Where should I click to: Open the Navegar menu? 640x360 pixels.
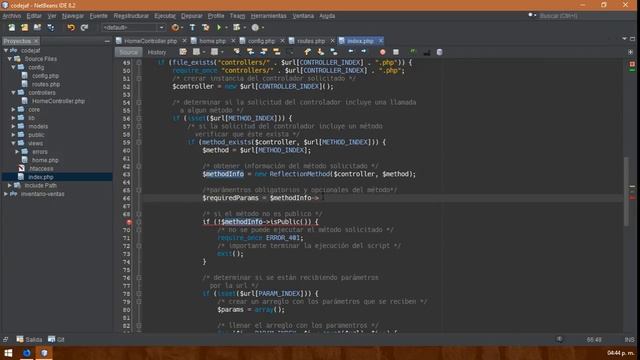pos(73,16)
